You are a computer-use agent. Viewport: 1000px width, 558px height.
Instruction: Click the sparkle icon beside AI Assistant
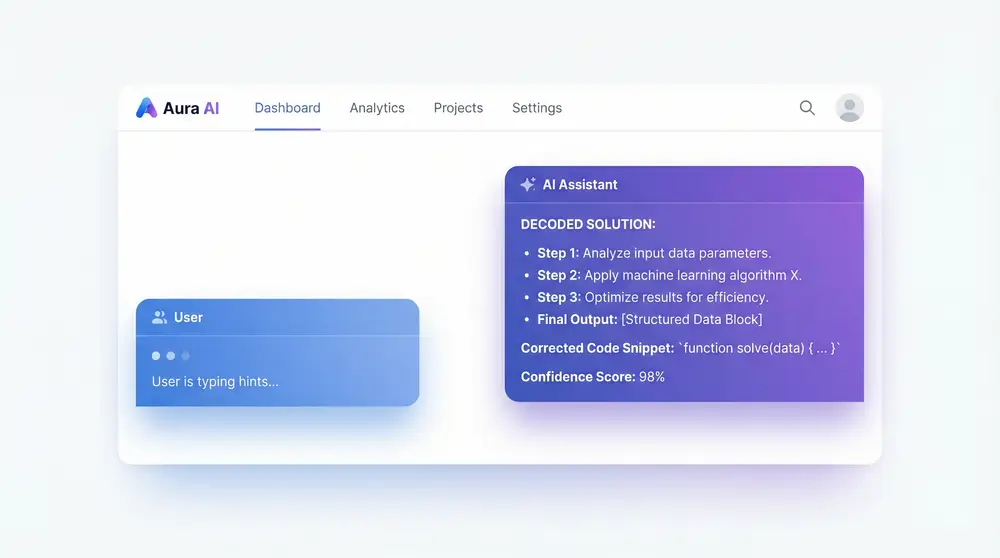(527, 184)
